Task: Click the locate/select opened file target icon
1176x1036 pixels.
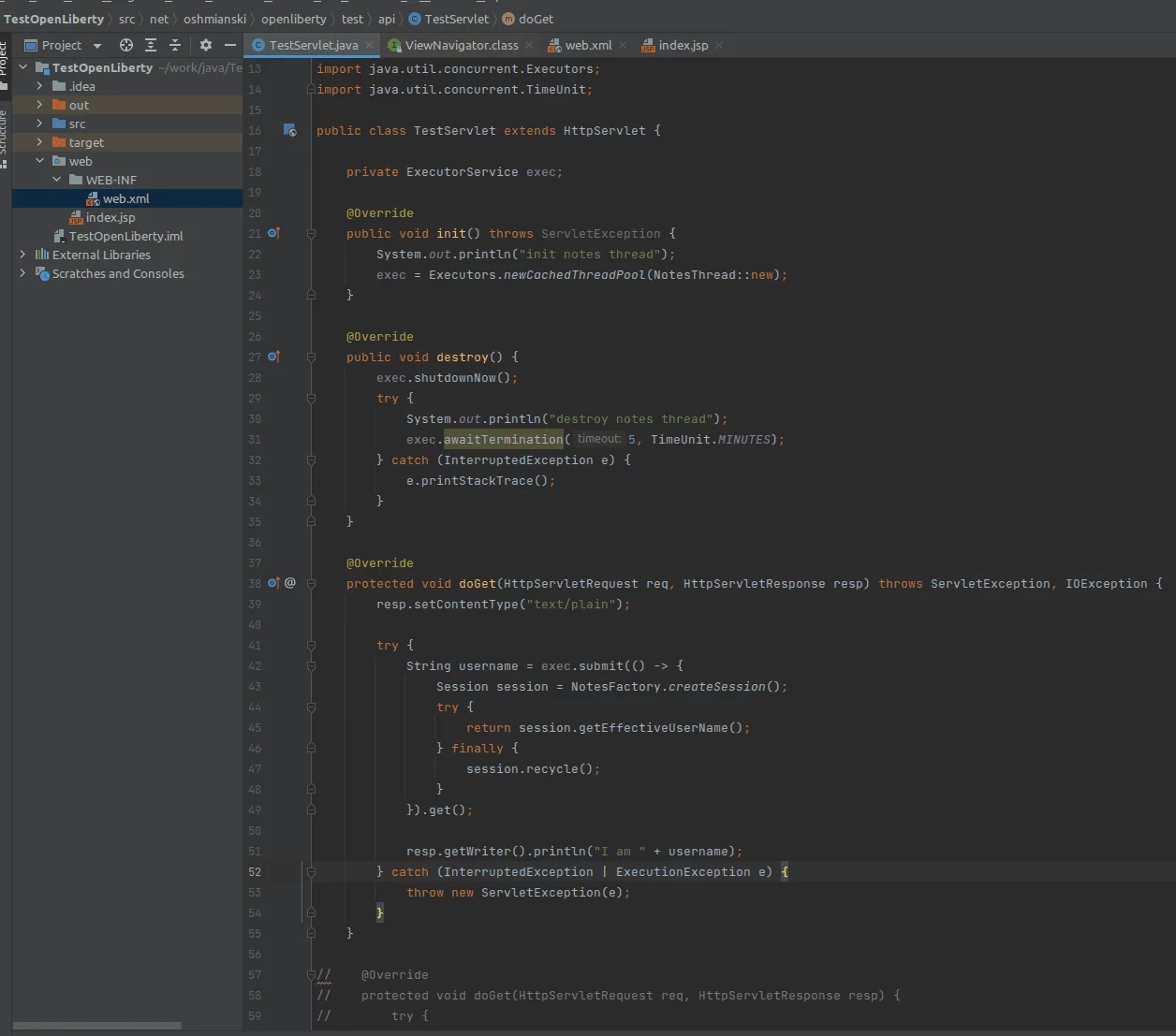Action: [x=126, y=45]
